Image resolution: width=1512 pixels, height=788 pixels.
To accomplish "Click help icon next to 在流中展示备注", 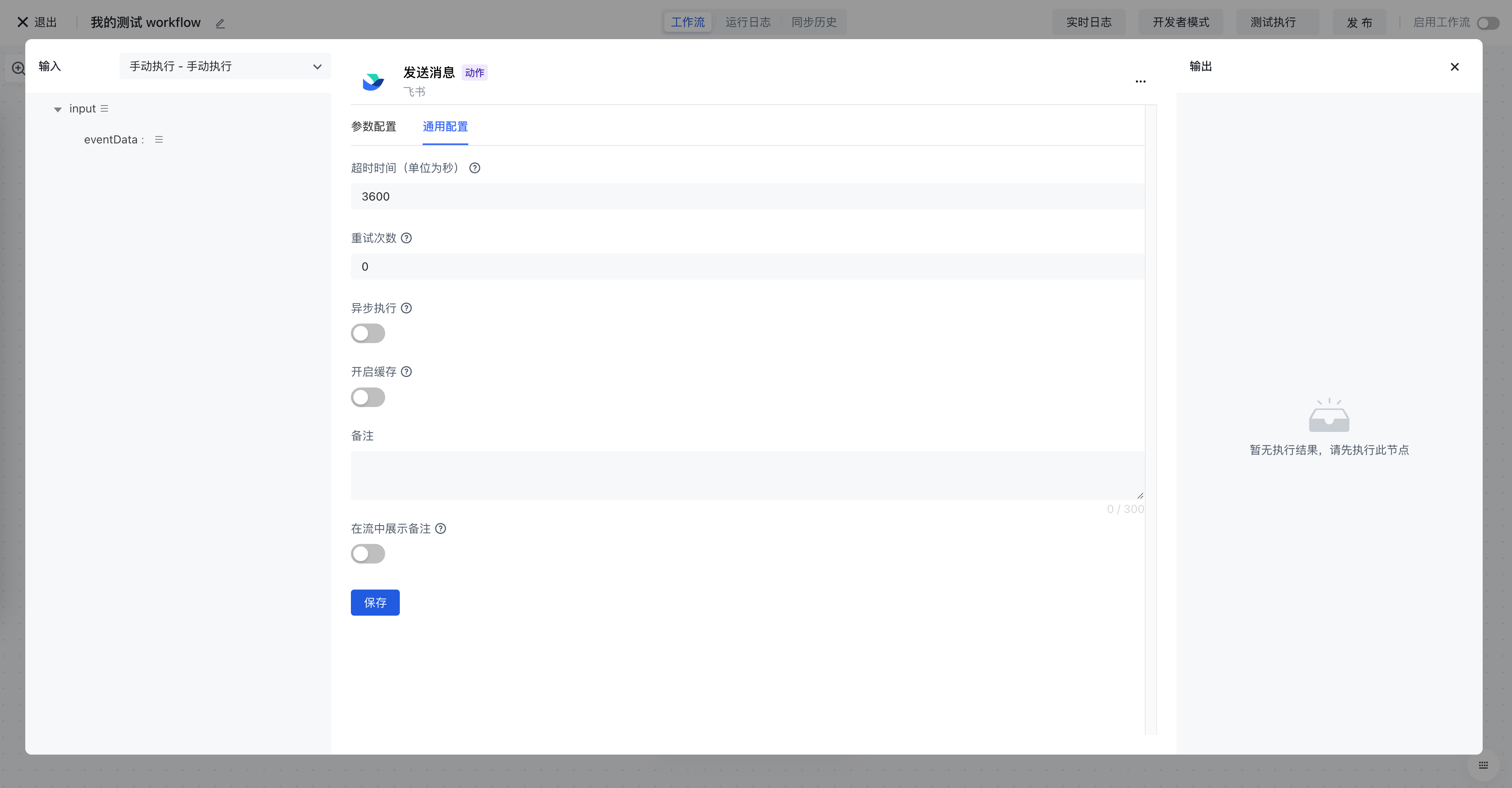I will click(x=440, y=528).
